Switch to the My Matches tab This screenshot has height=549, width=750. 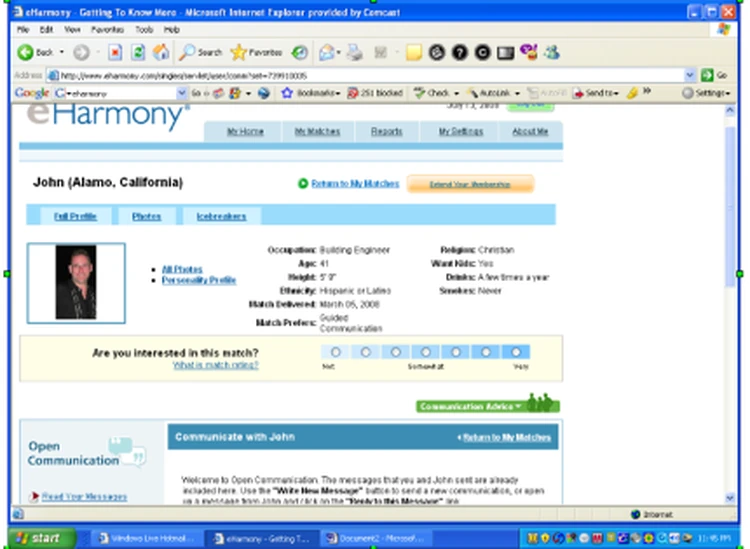coord(317,132)
